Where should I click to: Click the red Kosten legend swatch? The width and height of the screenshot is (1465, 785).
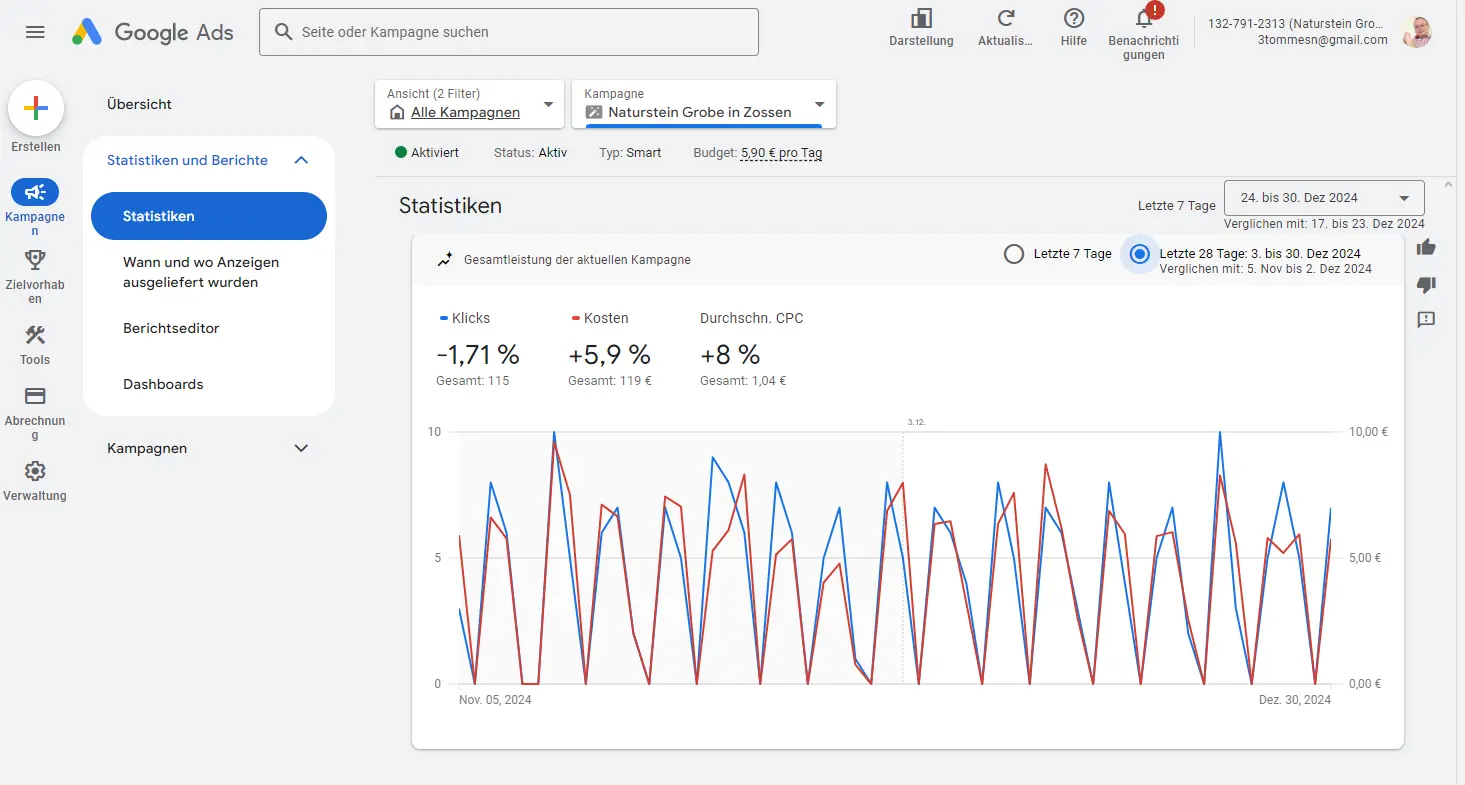(x=575, y=318)
